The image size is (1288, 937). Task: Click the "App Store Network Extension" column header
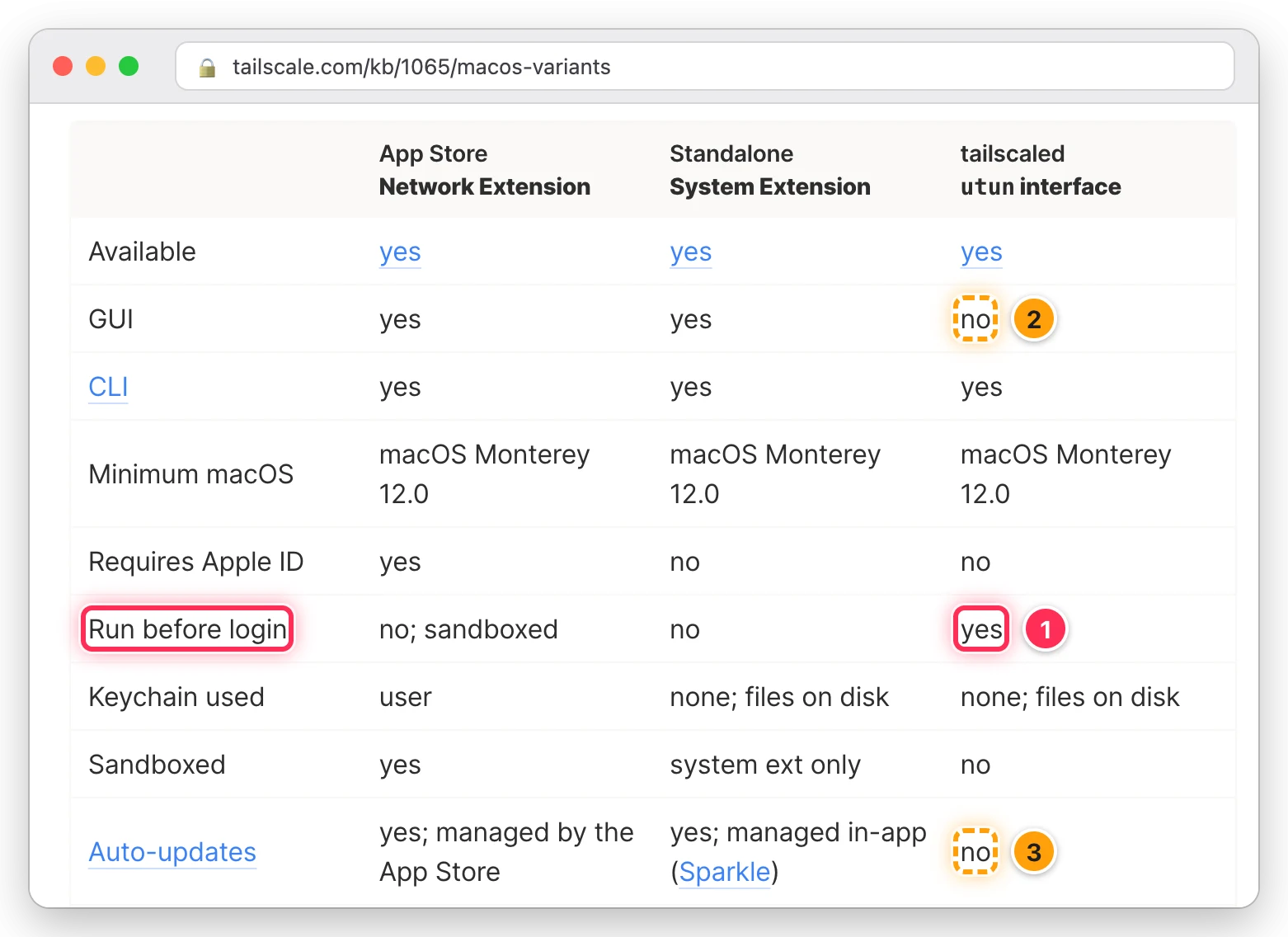[x=485, y=170]
